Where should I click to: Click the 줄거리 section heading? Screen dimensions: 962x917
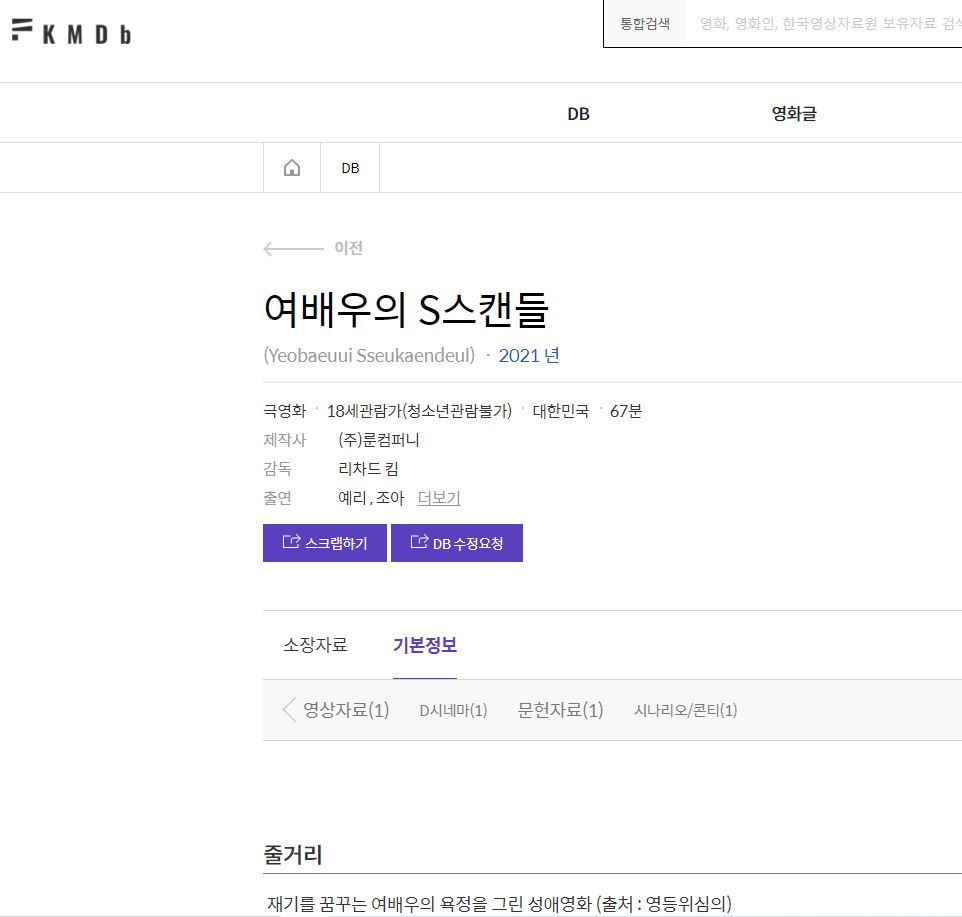[293, 854]
